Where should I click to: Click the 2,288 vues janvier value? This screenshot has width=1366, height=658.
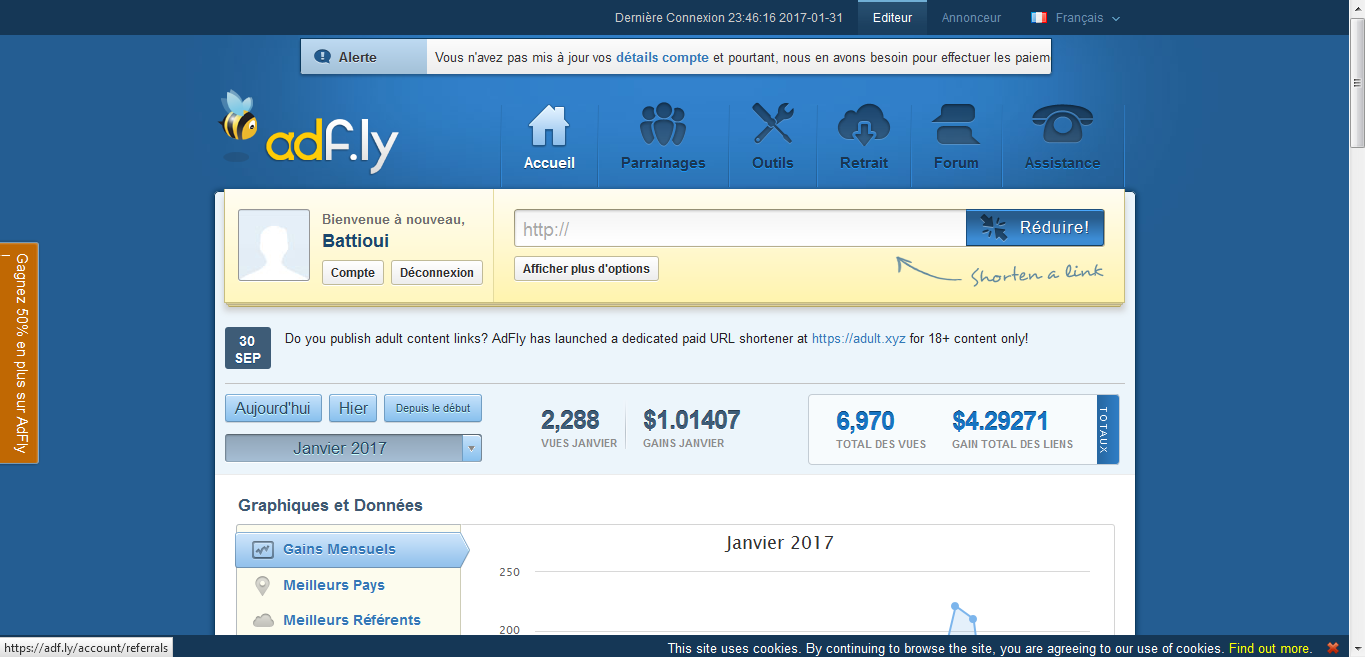pos(570,419)
